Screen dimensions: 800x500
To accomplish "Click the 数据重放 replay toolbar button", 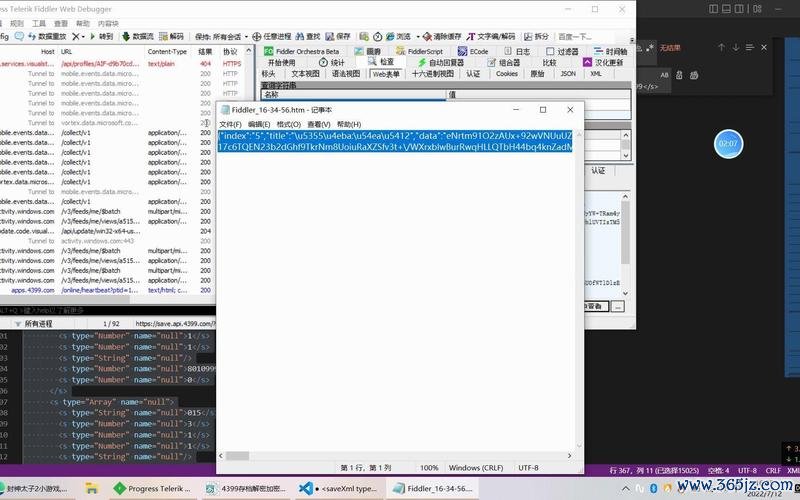I will pyautogui.click(x=47, y=36).
